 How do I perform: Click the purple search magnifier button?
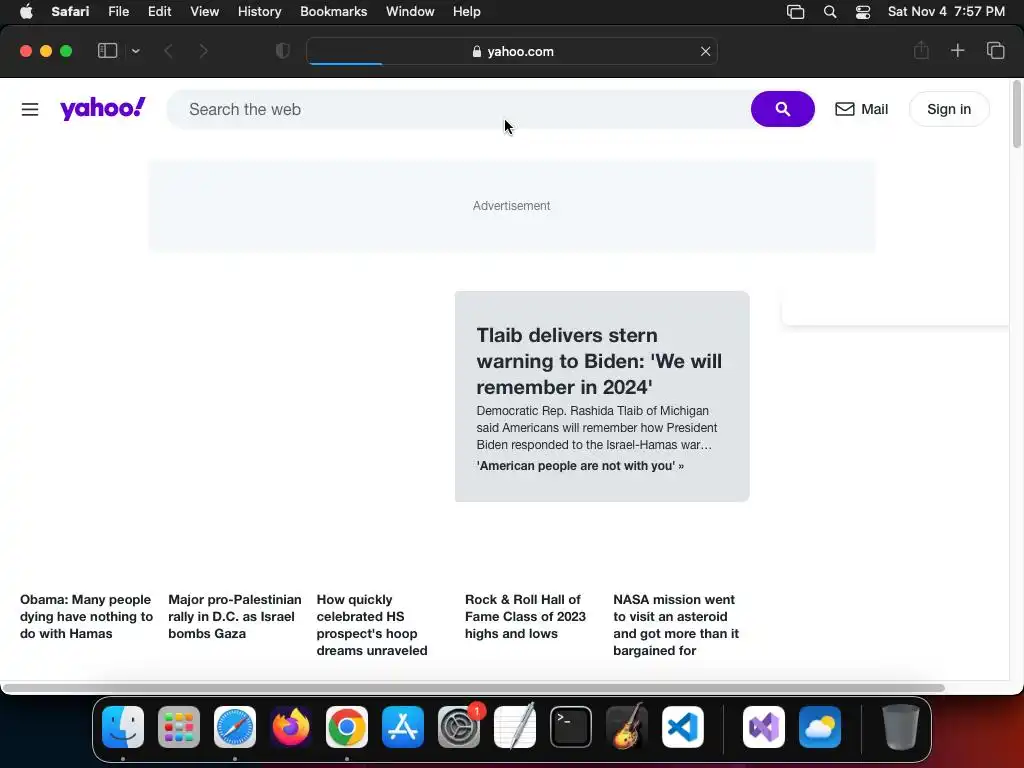782,109
